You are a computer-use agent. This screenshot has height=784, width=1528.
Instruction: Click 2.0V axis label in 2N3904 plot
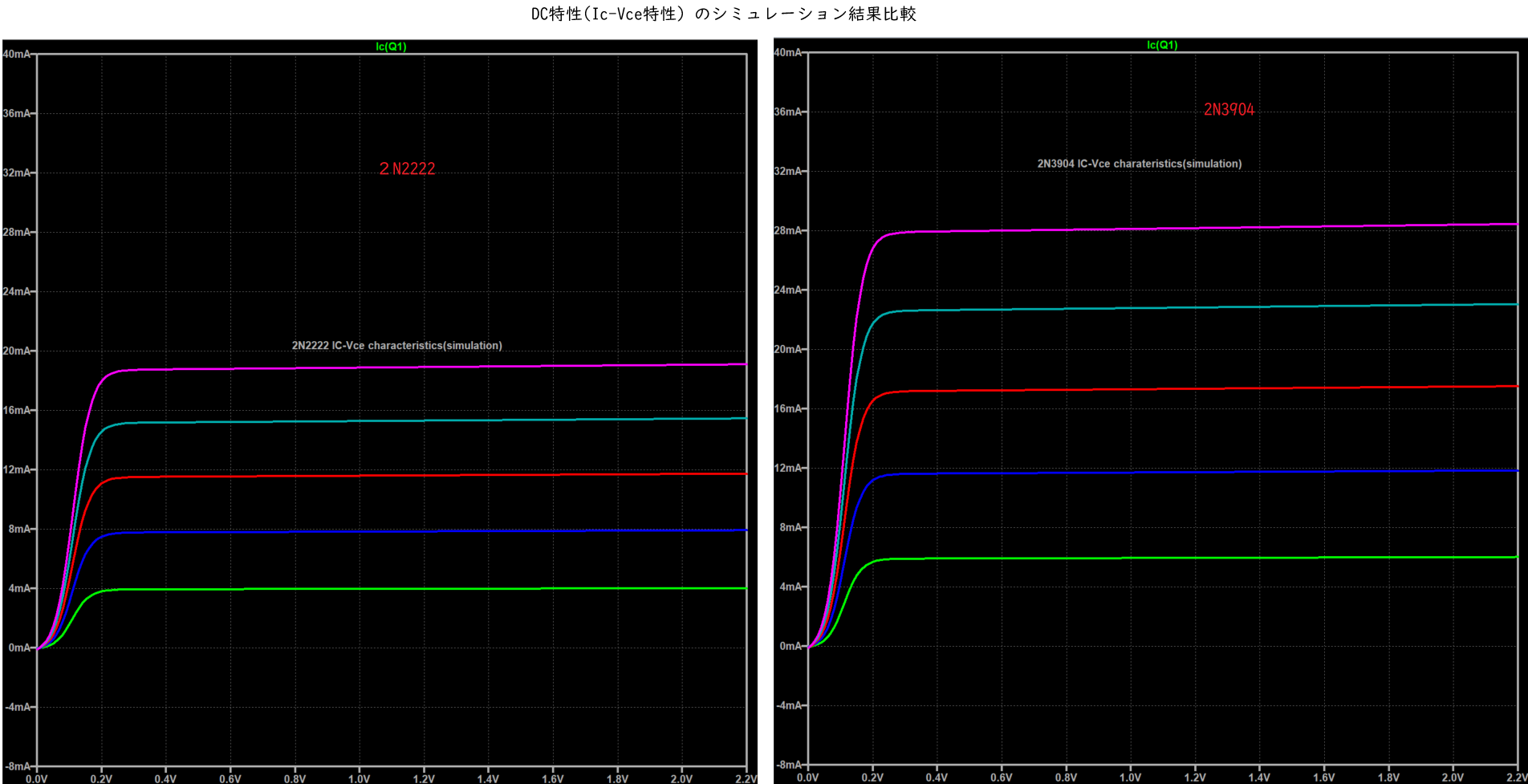(x=1453, y=778)
